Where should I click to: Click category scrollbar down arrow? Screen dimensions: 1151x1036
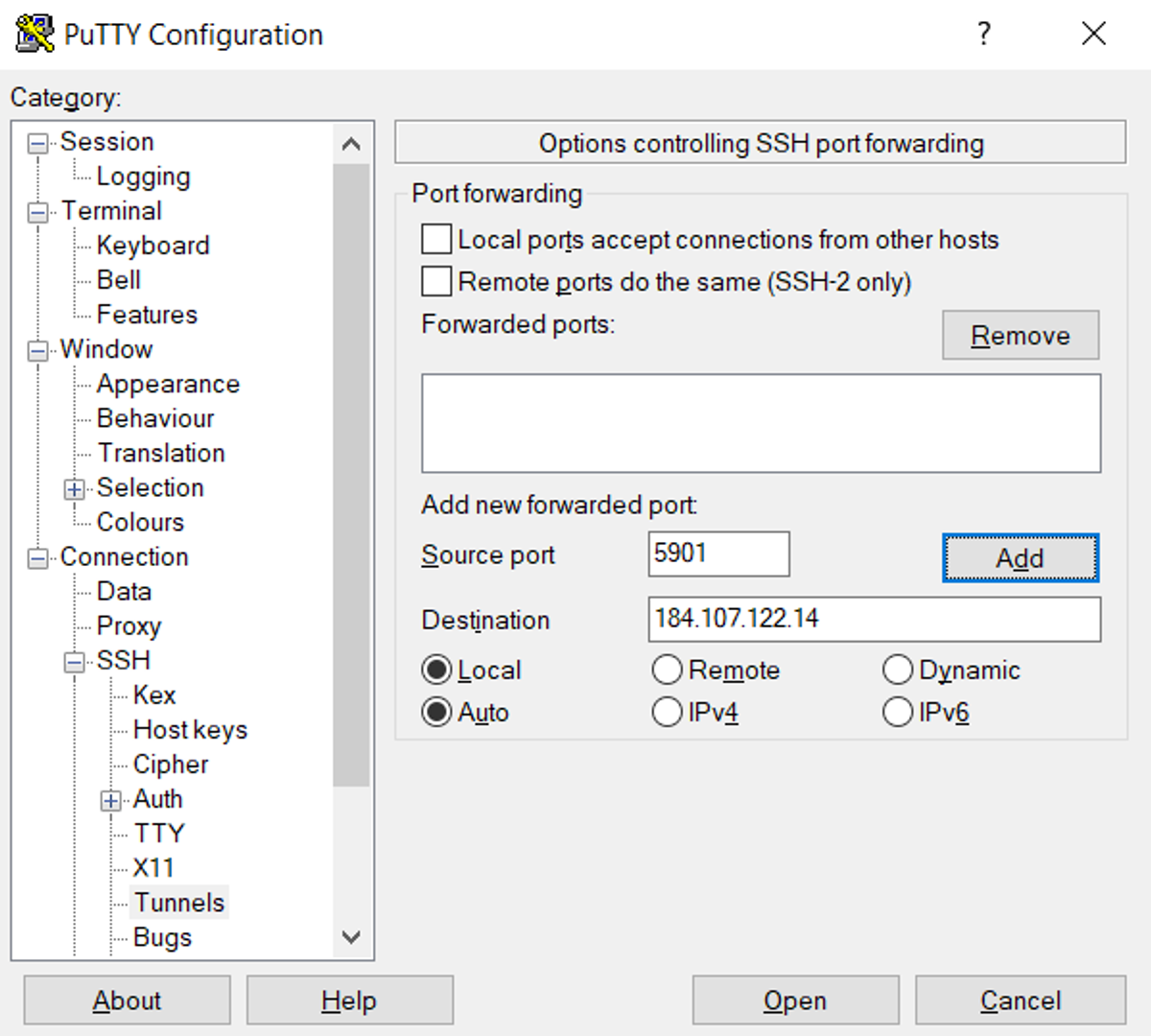click(351, 937)
